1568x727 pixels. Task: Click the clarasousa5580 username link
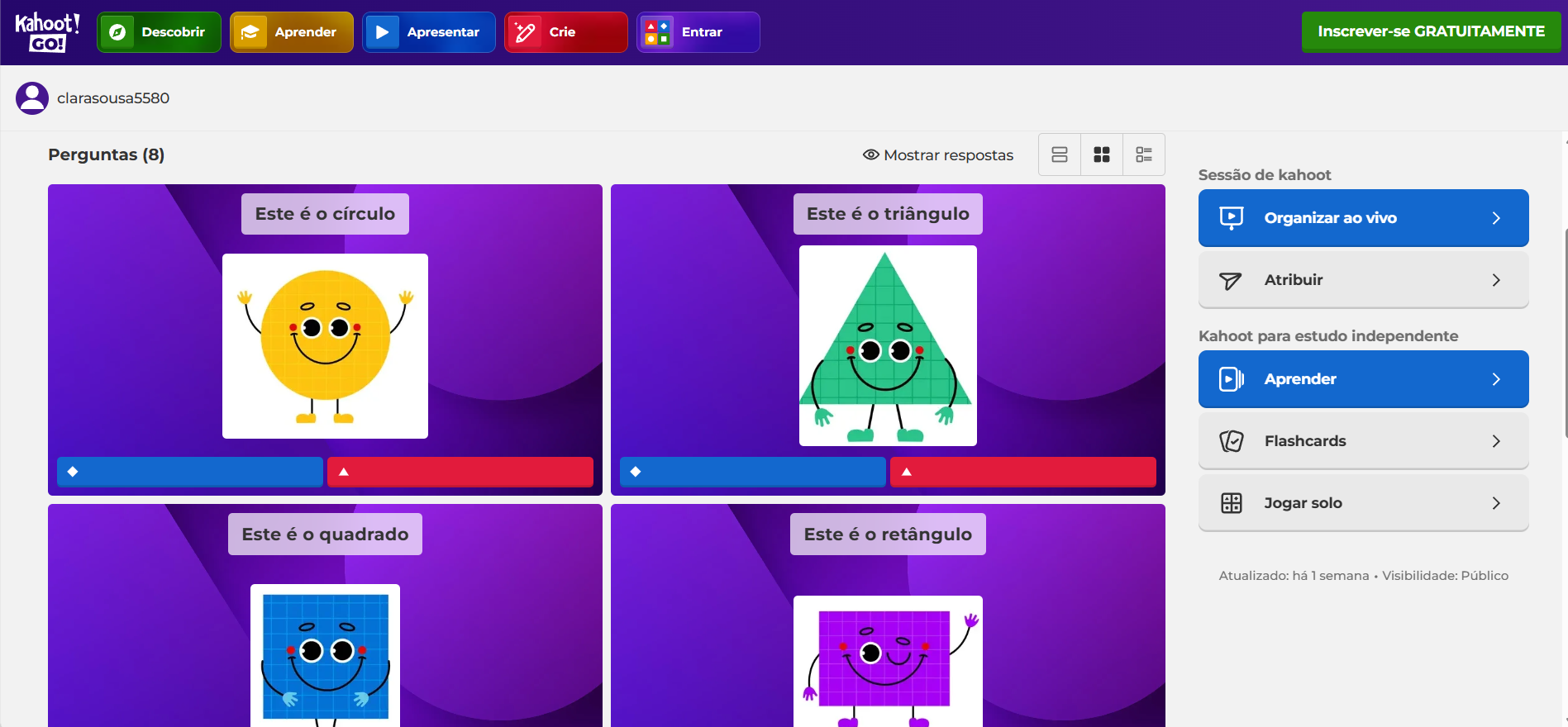(113, 98)
